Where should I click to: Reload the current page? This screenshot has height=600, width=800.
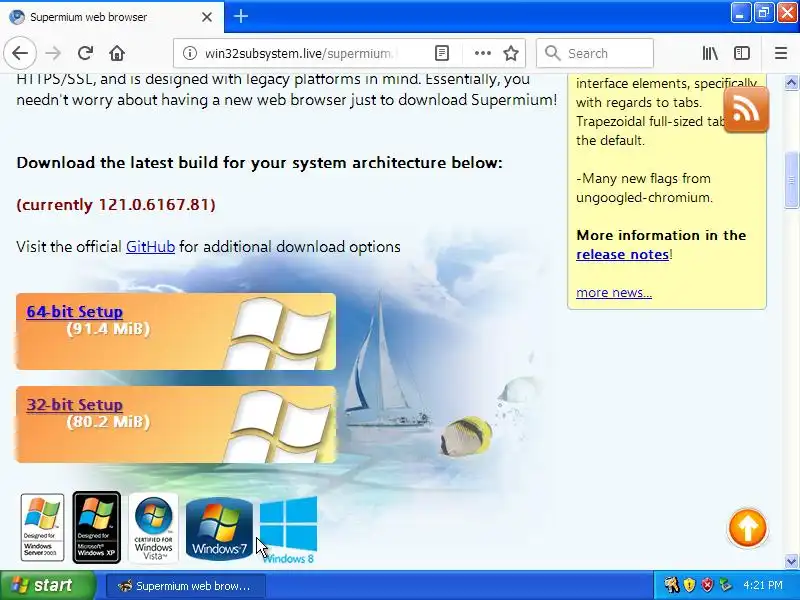point(85,53)
